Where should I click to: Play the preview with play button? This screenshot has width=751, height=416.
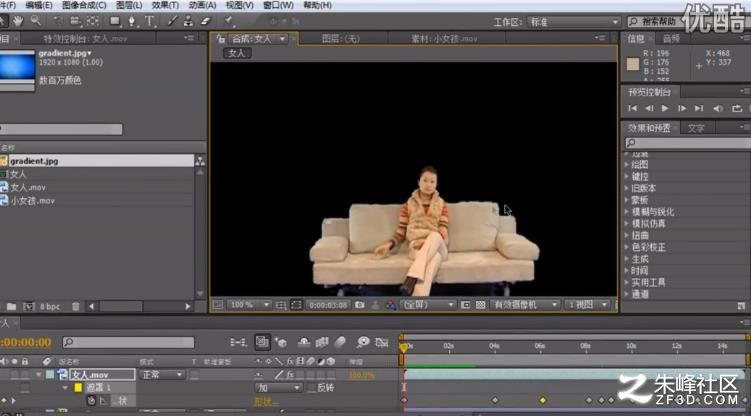click(x=665, y=109)
